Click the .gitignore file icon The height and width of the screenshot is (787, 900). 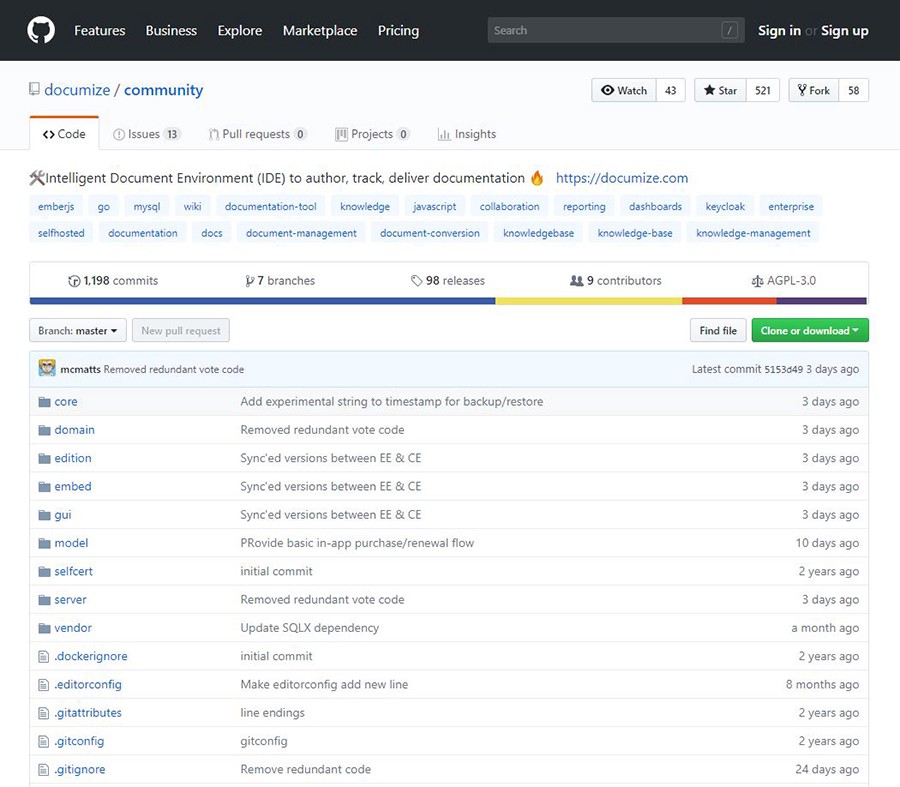coord(44,770)
